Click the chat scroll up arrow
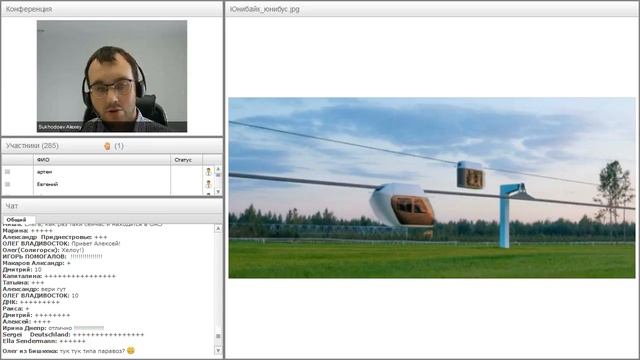The width and height of the screenshot is (640, 360). pos(218,228)
